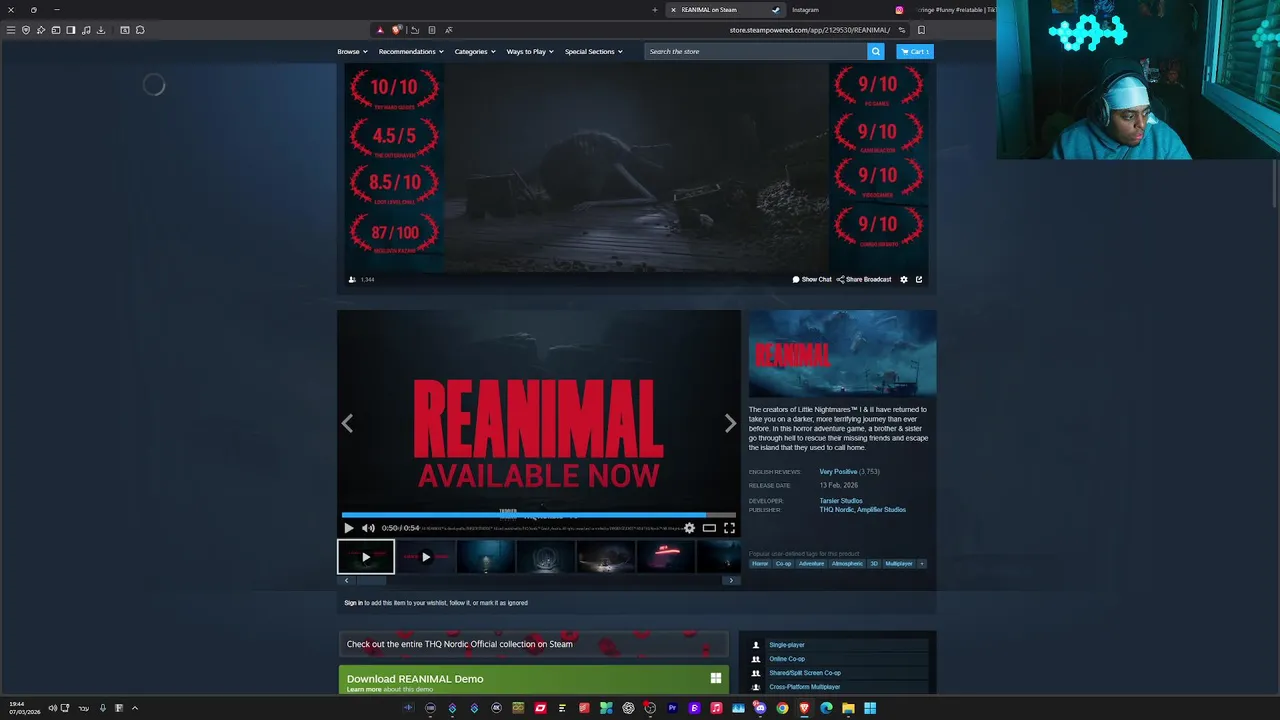1280x720 pixels.
Task: Click the browser address bar URL
Action: [x=809, y=30]
